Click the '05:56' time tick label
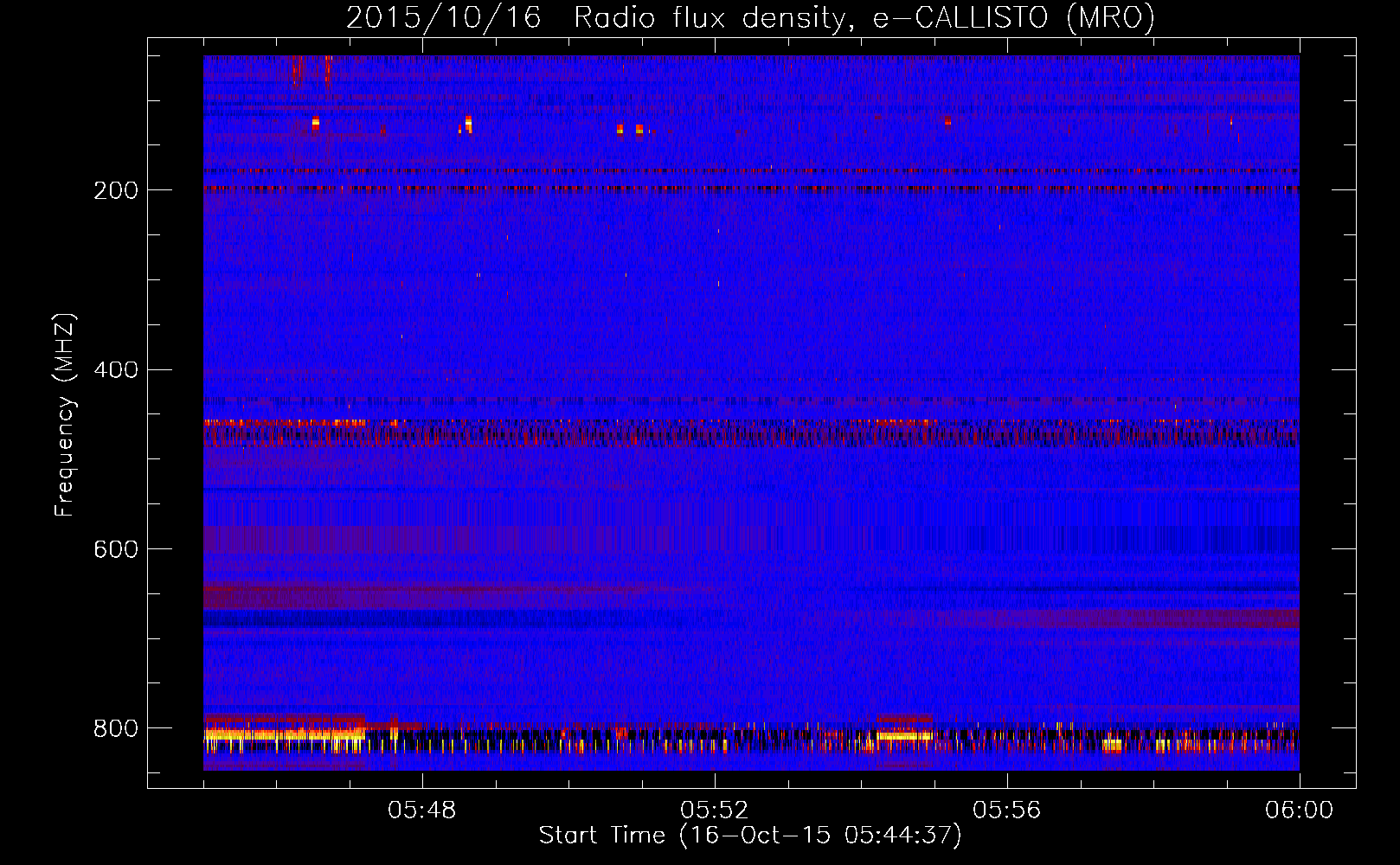Viewport: 1400px width, 865px height. (x=1006, y=811)
